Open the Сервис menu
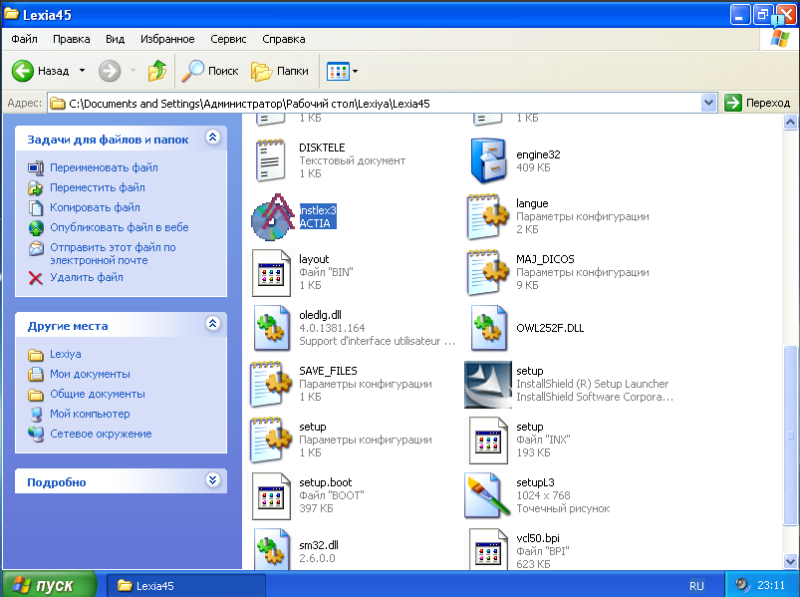Viewport: 800px width, 597px height. [229, 39]
